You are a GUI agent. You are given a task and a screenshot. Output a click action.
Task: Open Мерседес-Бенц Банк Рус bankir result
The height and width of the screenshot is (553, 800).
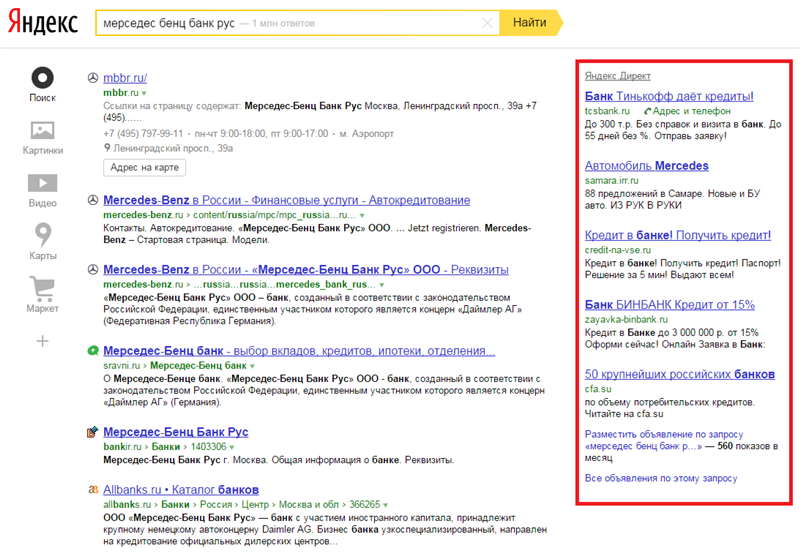(x=175, y=432)
